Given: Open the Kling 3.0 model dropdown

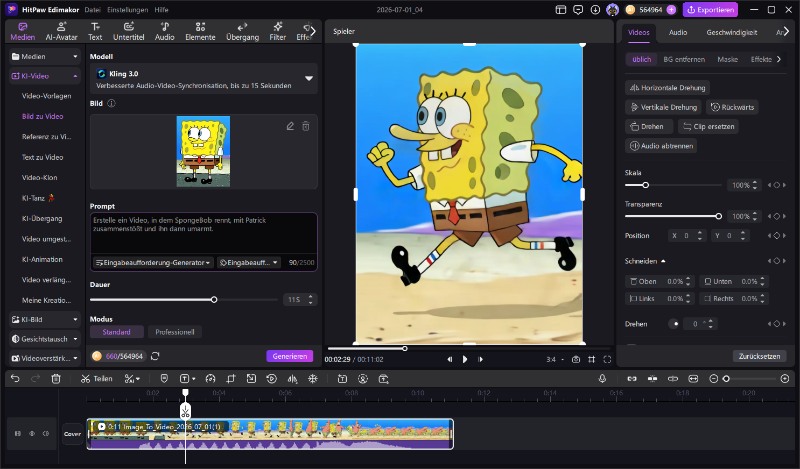Looking at the screenshot, I should tap(204, 79).
